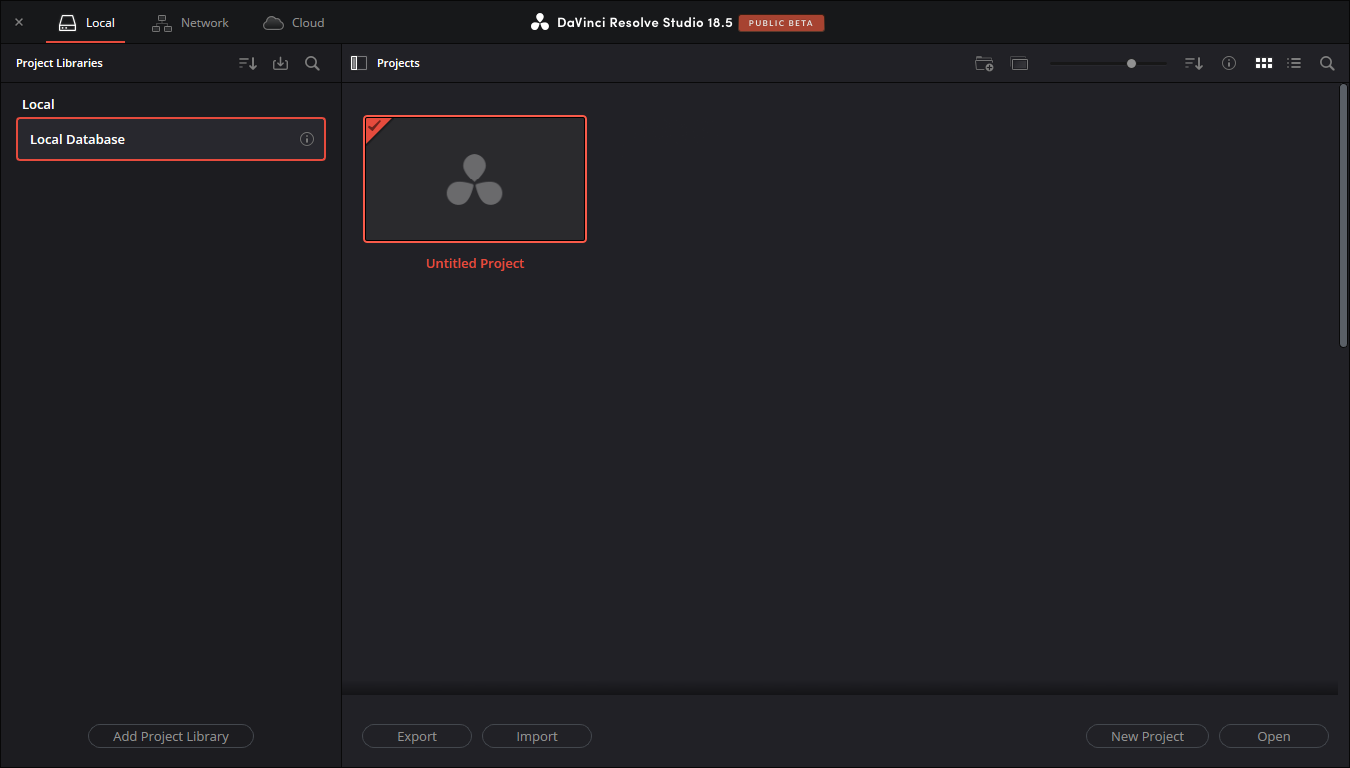
Task: Switch to list view
Action: click(x=1294, y=63)
